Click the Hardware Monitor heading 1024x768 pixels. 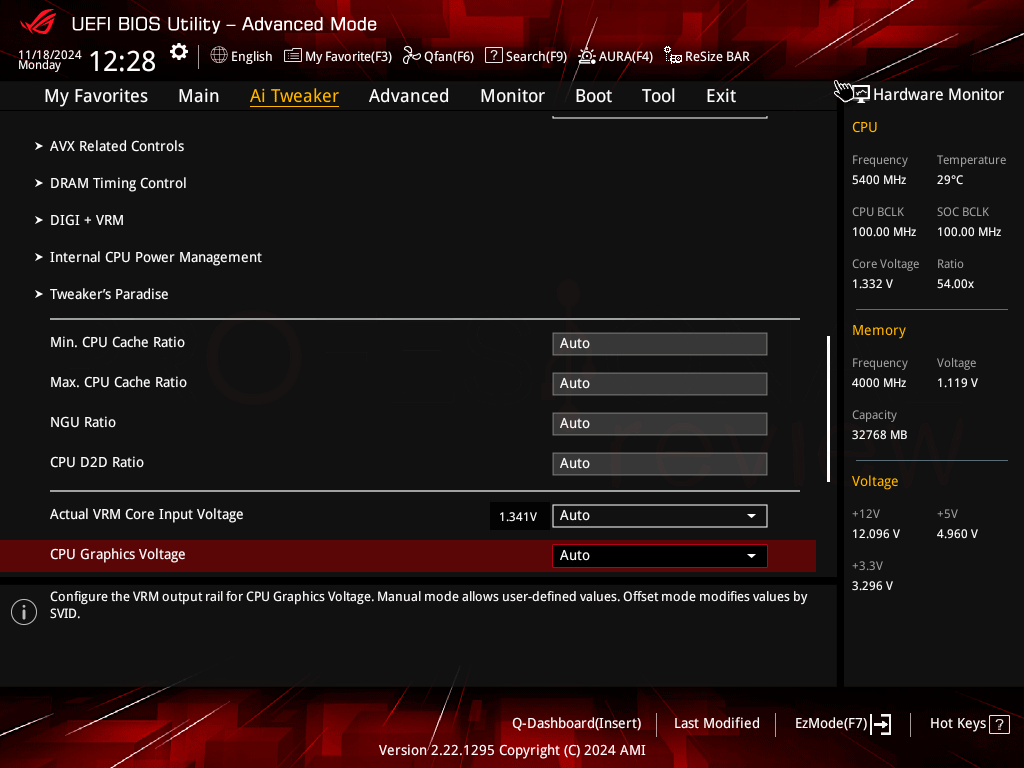(x=938, y=95)
